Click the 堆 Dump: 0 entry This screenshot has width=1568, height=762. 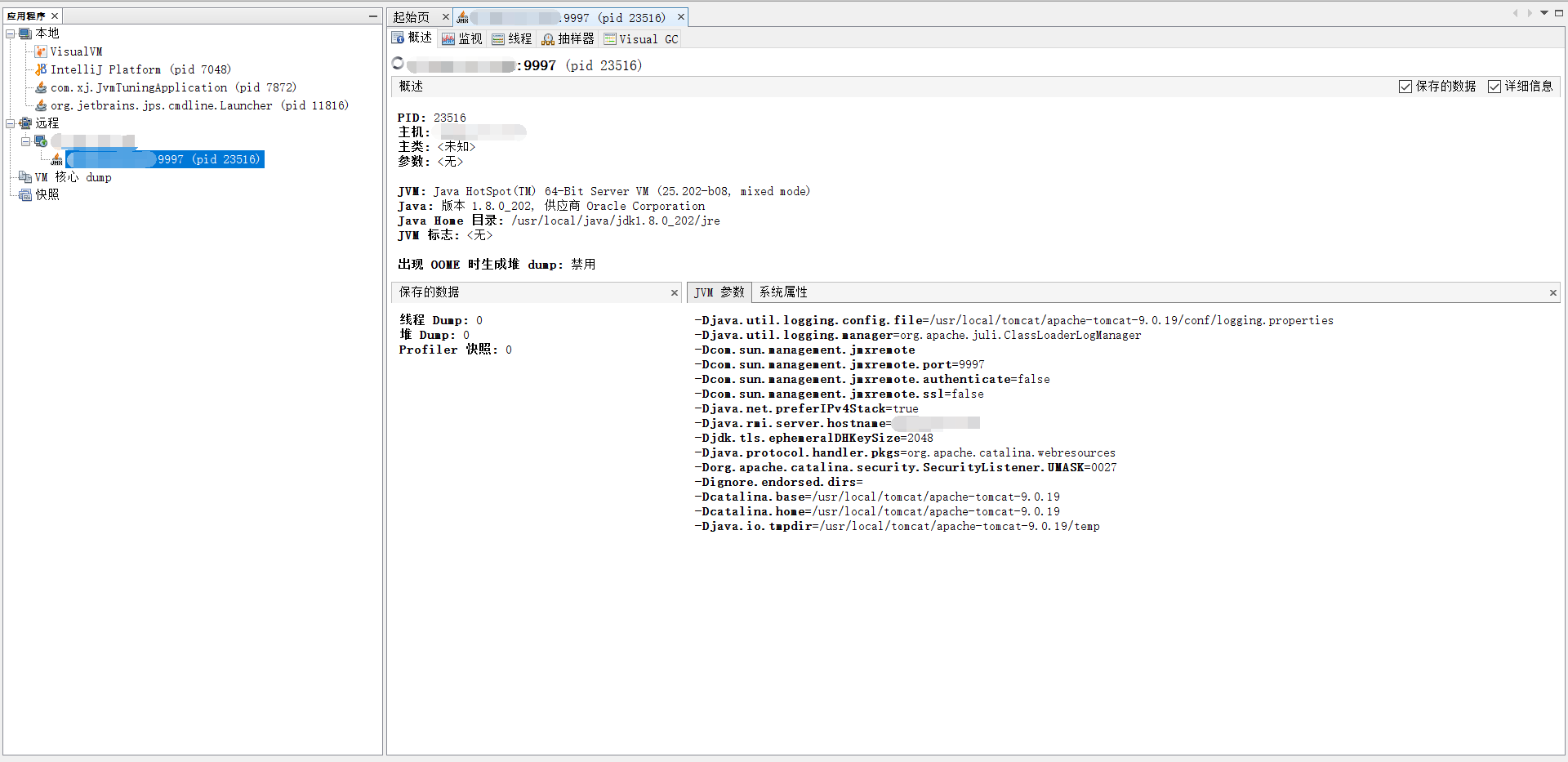[x=434, y=335]
